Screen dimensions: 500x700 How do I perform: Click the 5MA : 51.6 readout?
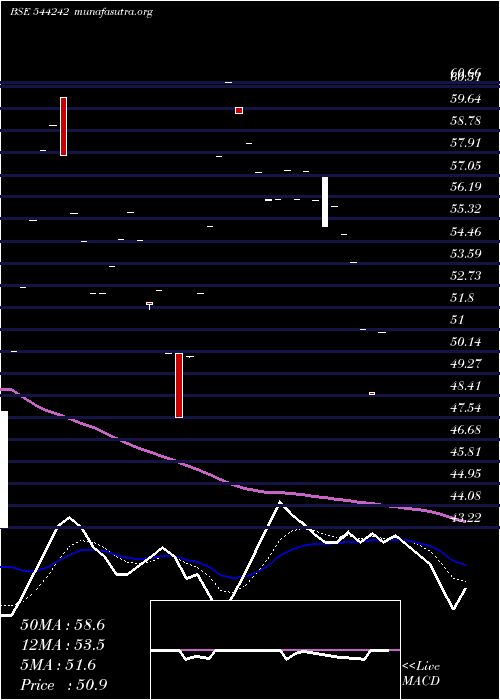[x=58, y=665]
